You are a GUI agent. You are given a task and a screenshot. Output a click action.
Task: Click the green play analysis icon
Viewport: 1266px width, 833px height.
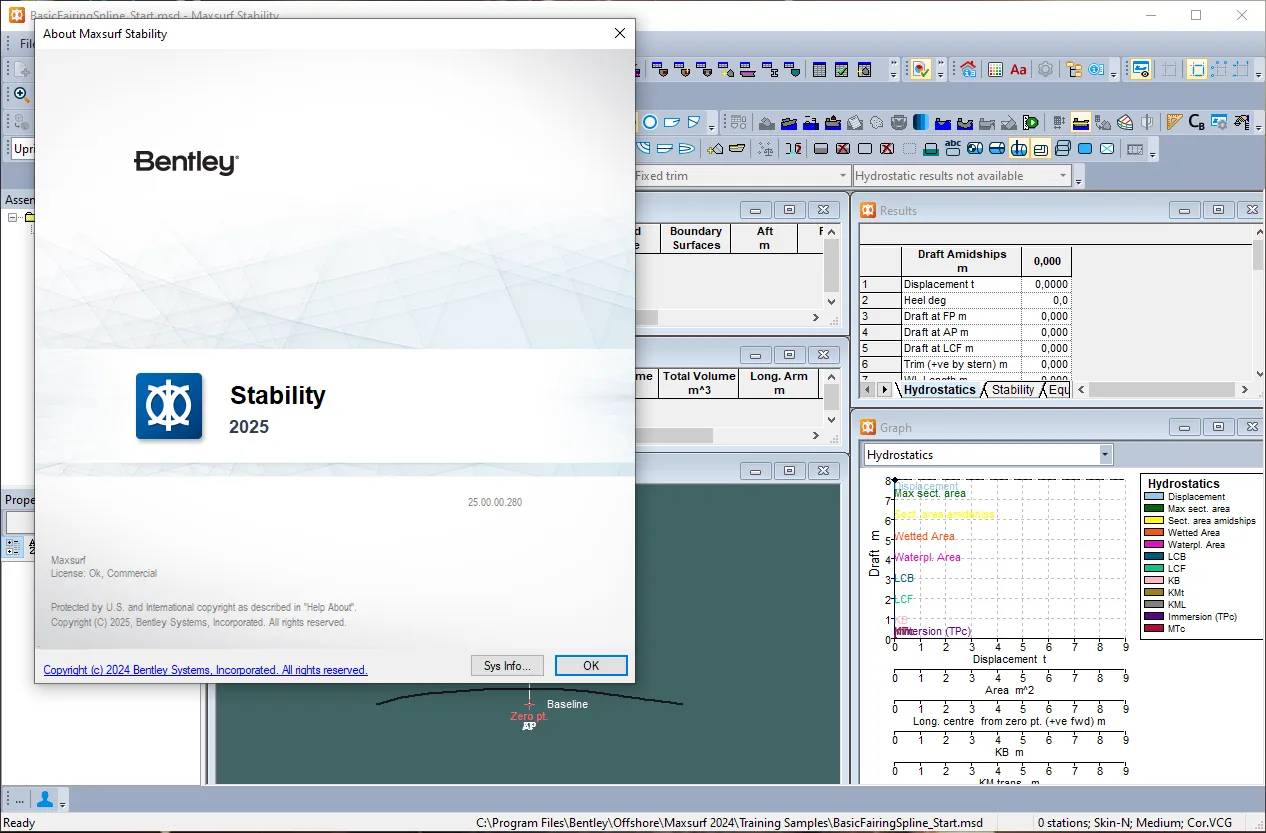(1031, 123)
